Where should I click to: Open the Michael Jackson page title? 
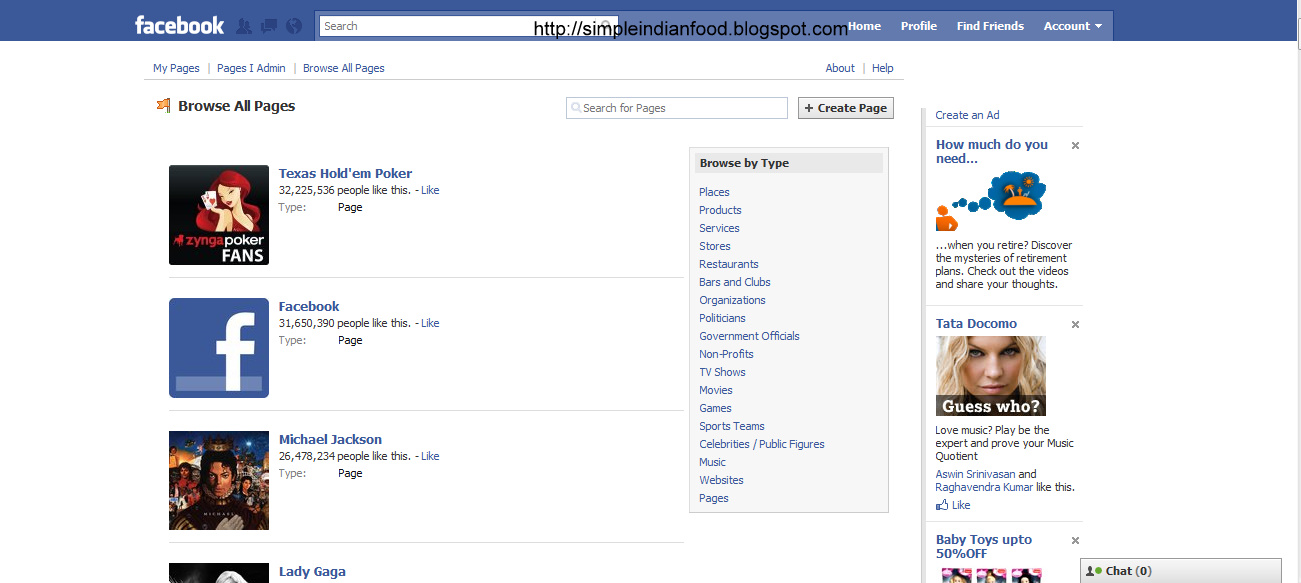(x=330, y=439)
